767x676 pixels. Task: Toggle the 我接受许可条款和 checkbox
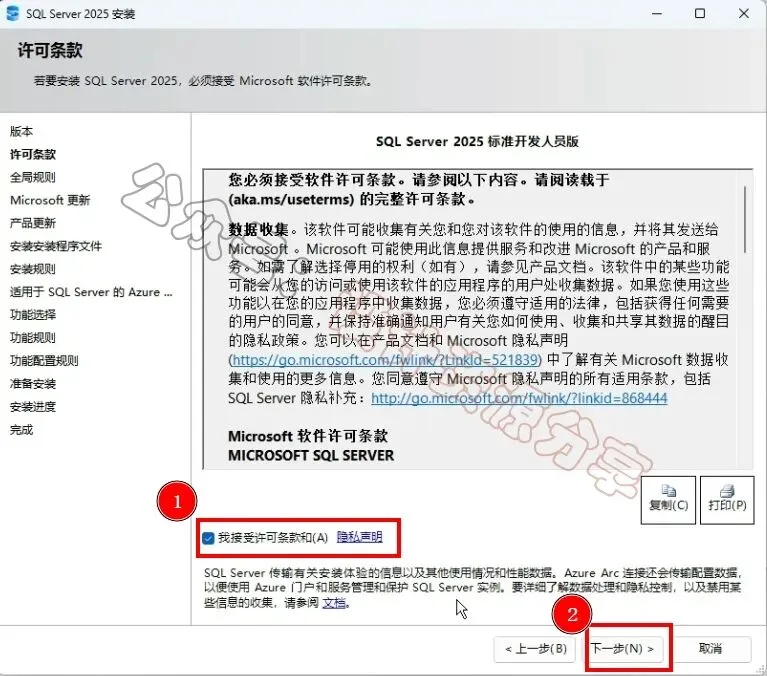[208, 538]
